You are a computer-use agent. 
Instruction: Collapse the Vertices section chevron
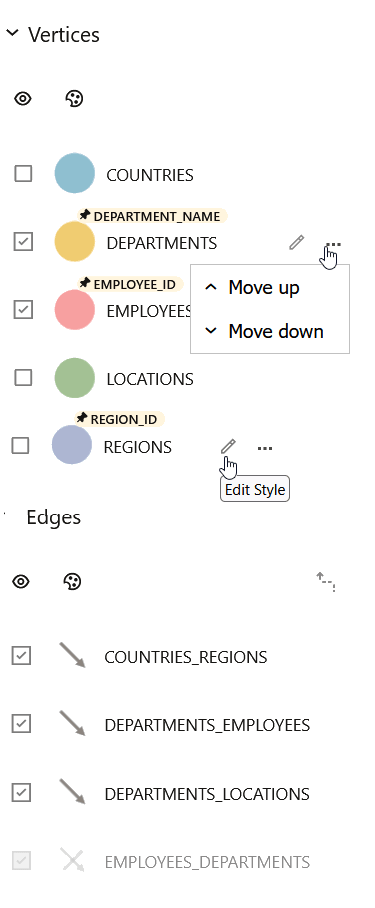[12, 34]
